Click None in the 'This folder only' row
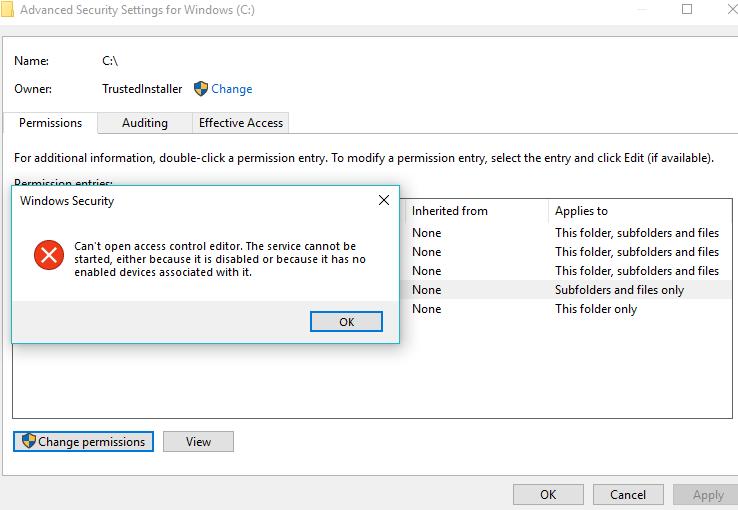This screenshot has width=738, height=510. click(x=426, y=309)
